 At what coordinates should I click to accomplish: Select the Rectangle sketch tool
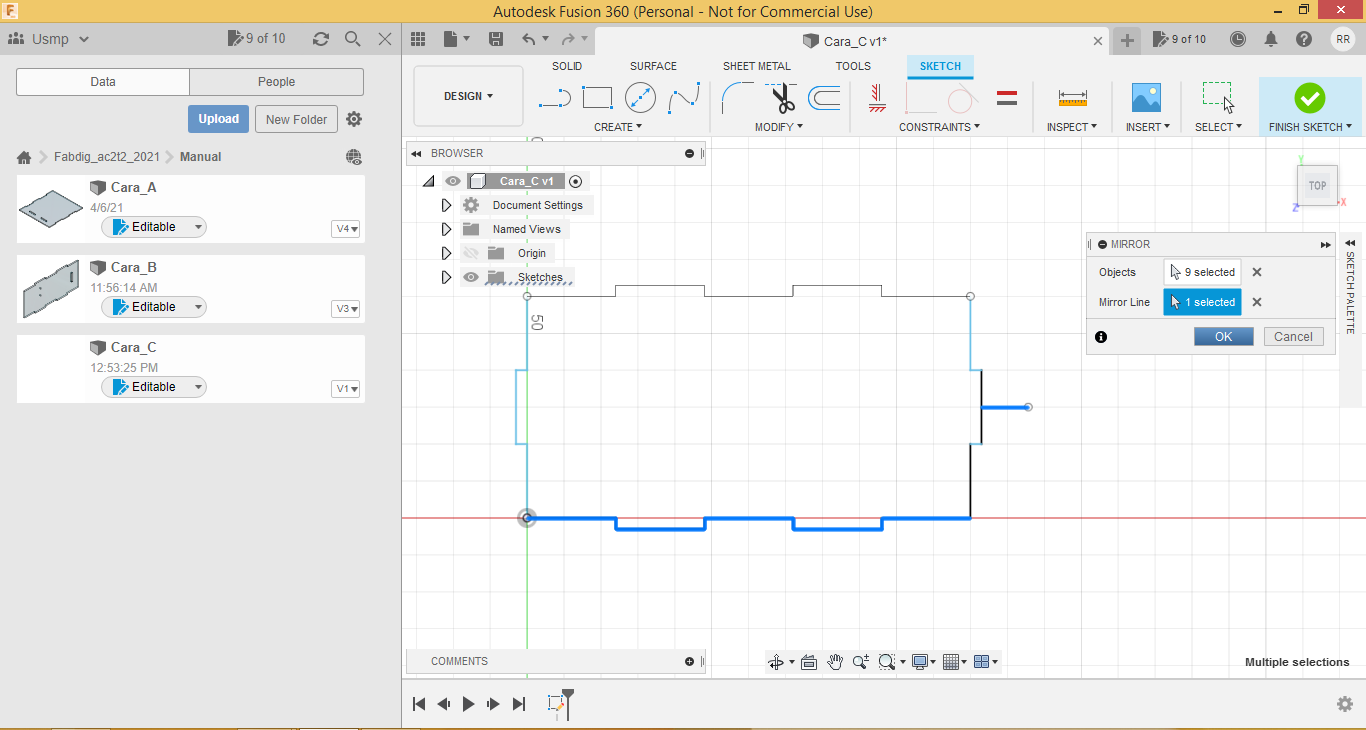(597, 98)
